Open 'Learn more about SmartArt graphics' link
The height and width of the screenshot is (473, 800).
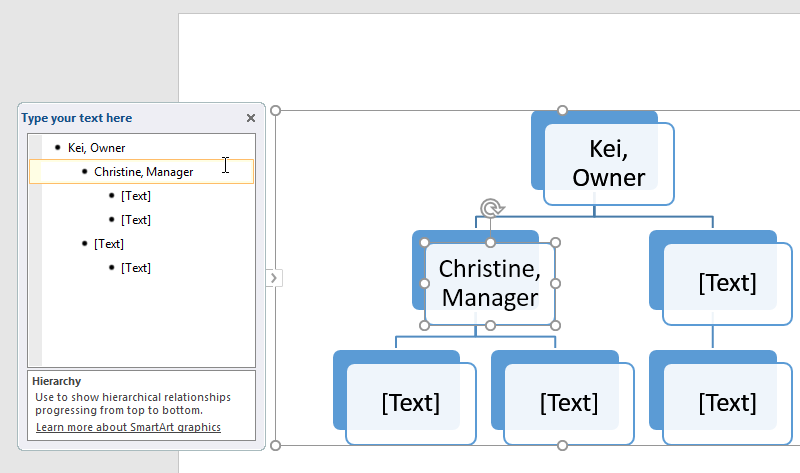click(x=128, y=427)
